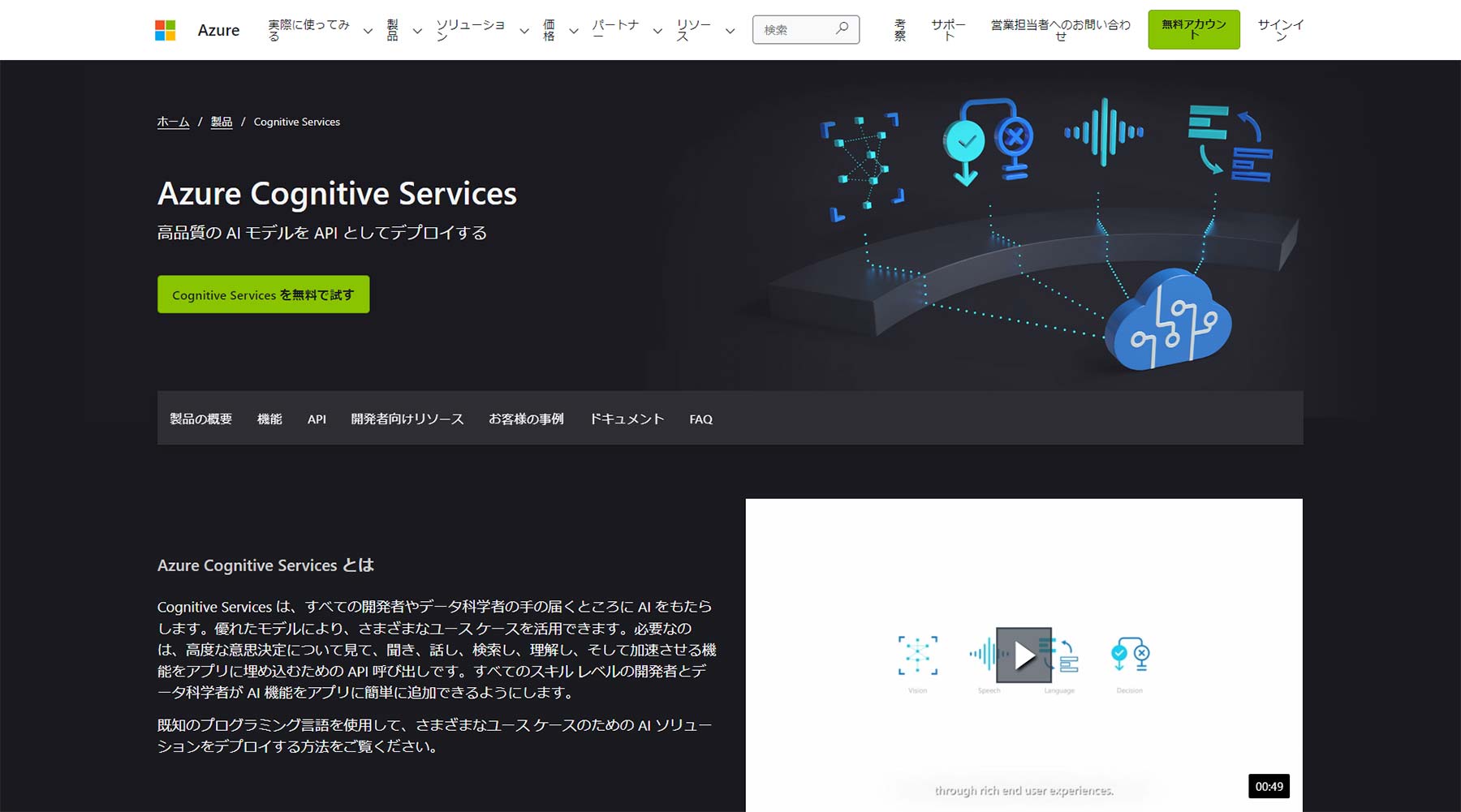The height and width of the screenshot is (812, 1461).
Task: Click the Azure Cognitive Services とは heading
Action: point(265,565)
